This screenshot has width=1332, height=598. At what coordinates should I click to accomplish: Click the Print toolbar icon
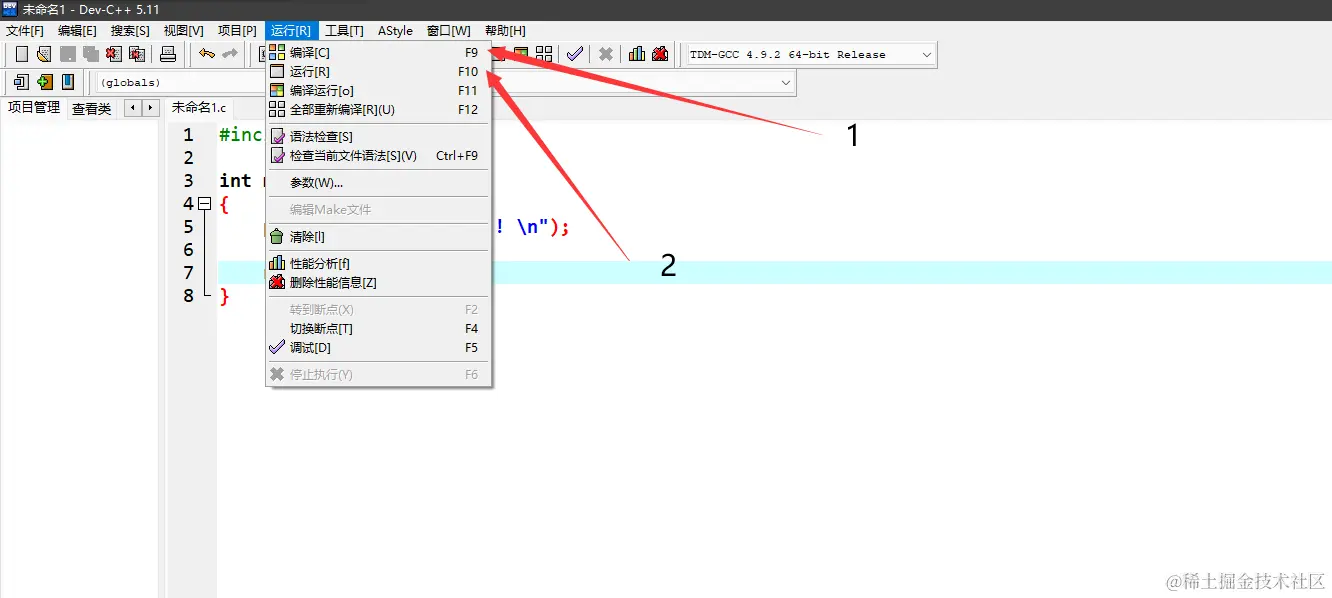168,54
